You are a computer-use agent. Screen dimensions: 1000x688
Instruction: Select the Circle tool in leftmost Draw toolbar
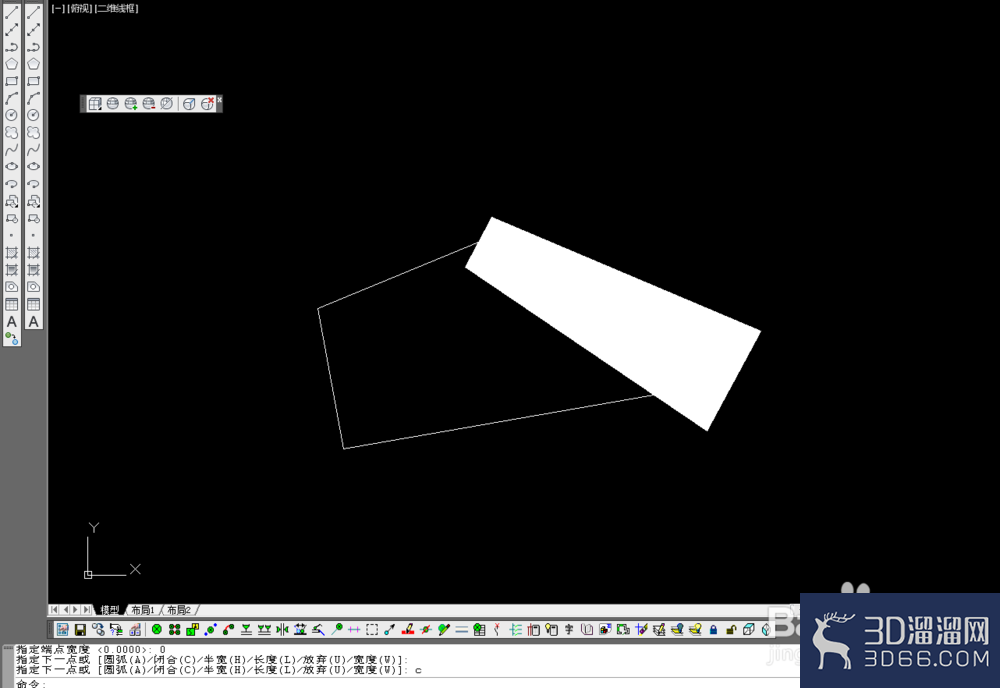tap(11, 115)
